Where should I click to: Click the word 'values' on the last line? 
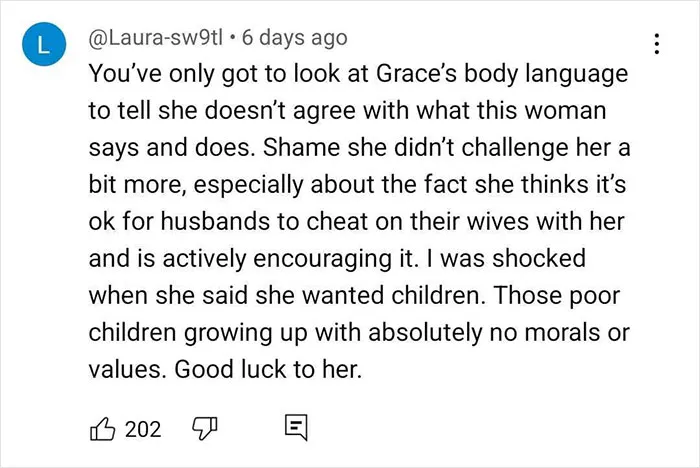point(125,369)
